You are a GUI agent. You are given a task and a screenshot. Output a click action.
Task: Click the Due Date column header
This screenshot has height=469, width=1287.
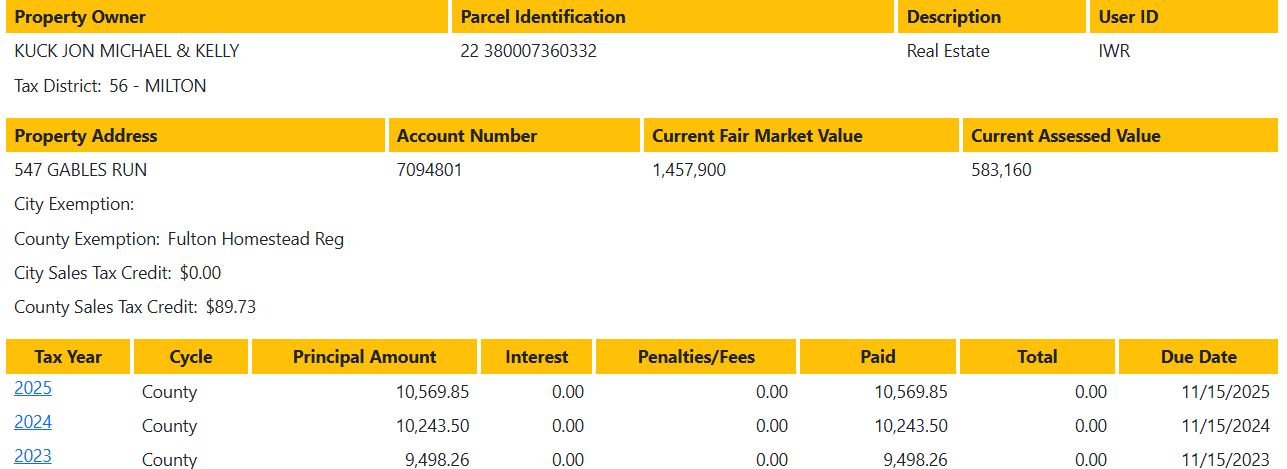pyautogui.click(x=1198, y=357)
